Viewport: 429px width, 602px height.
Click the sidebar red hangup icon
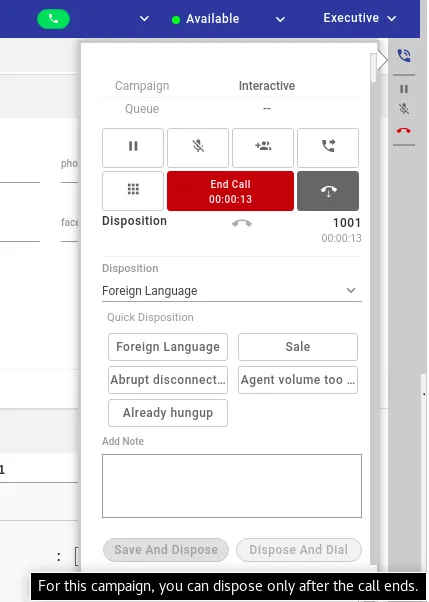click(404, 131)
